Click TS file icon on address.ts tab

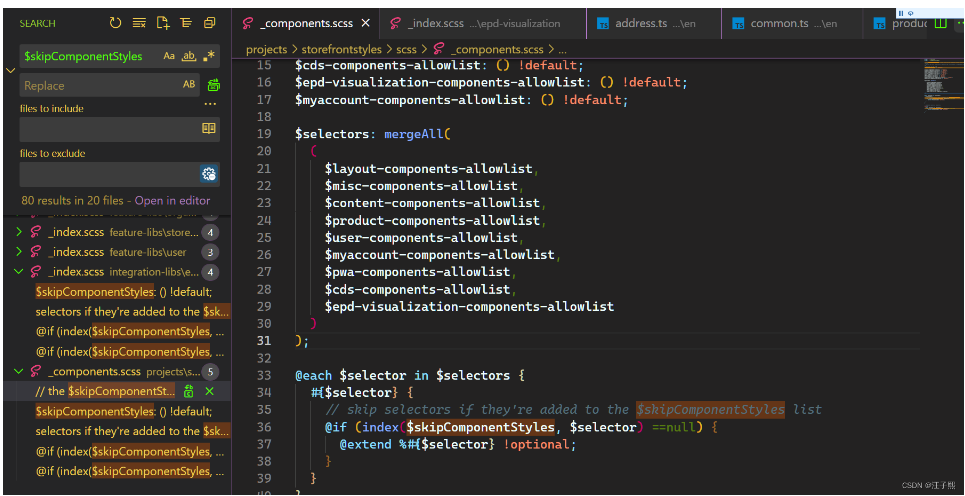[x=603, y=24]
